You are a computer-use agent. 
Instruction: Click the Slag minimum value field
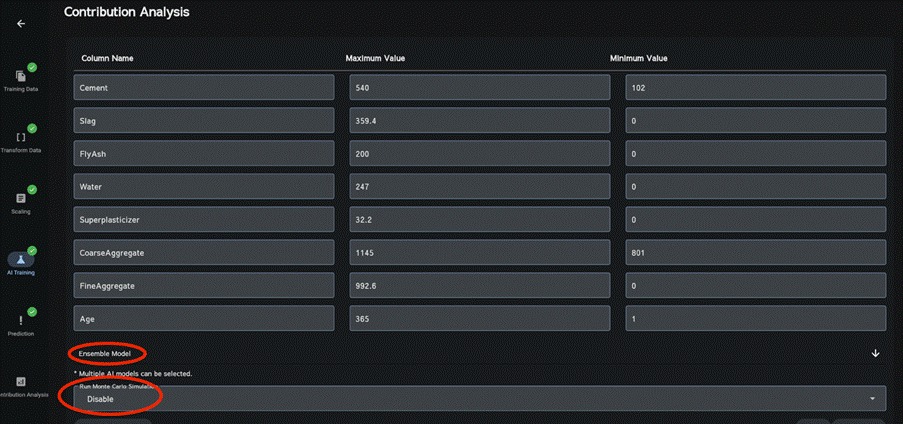pyautogui.click(x=755, y=120)
